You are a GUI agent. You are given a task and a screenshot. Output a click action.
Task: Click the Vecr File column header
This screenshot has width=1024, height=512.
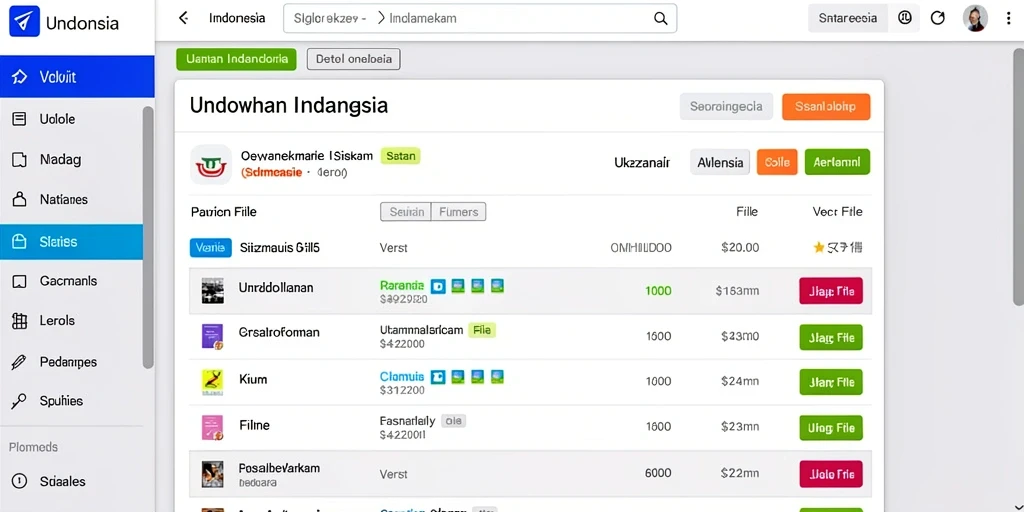837,212
